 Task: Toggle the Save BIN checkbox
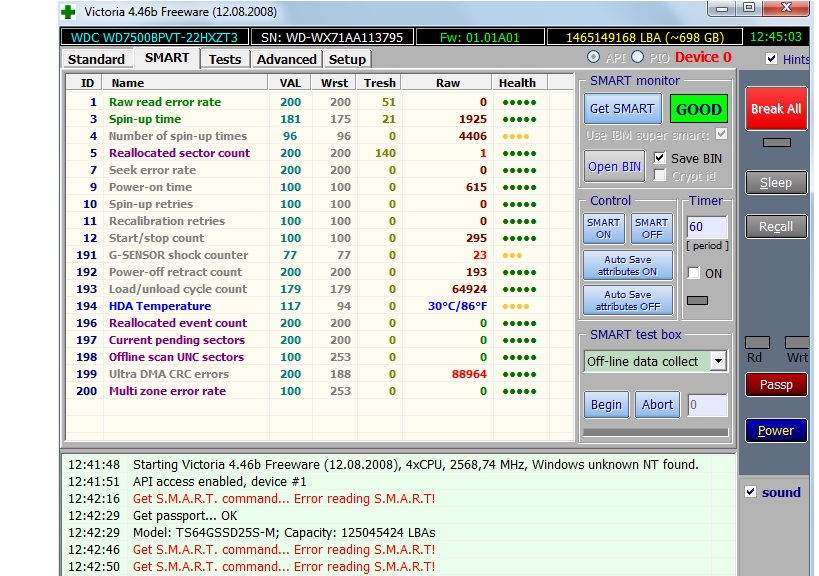[x=660, y=158]
